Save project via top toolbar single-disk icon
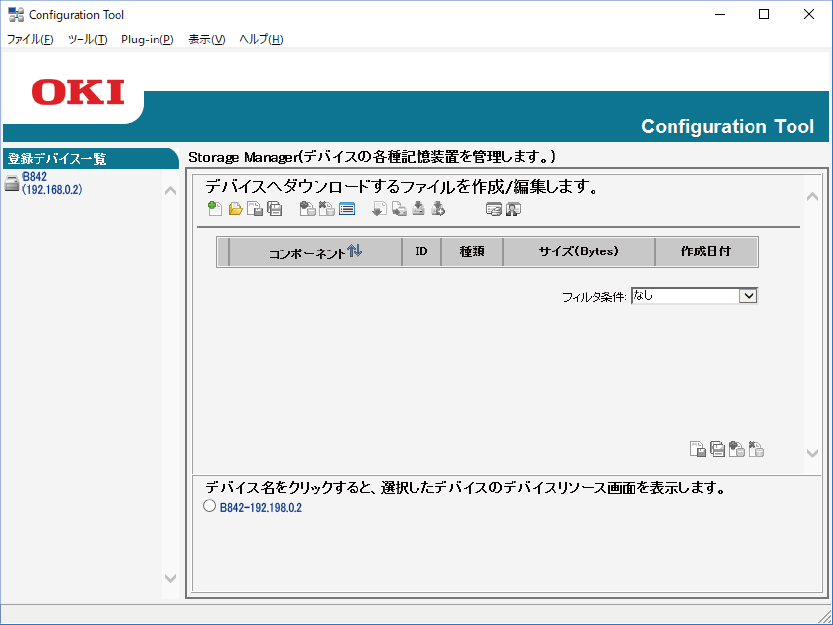833x625 pixels. click(x=255, y=209)
